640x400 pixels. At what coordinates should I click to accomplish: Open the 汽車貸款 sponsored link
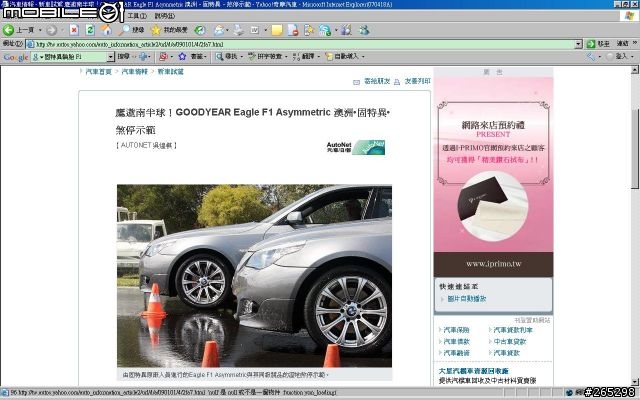tap(507, 353)
